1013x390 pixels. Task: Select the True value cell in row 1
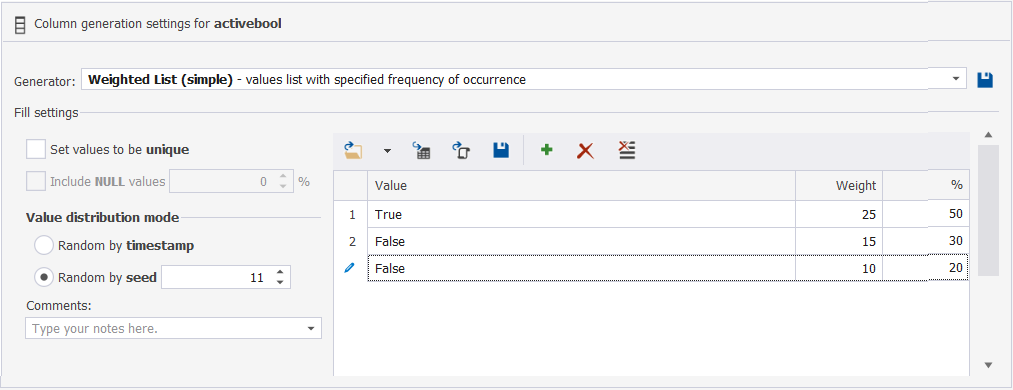pos(581,214)
